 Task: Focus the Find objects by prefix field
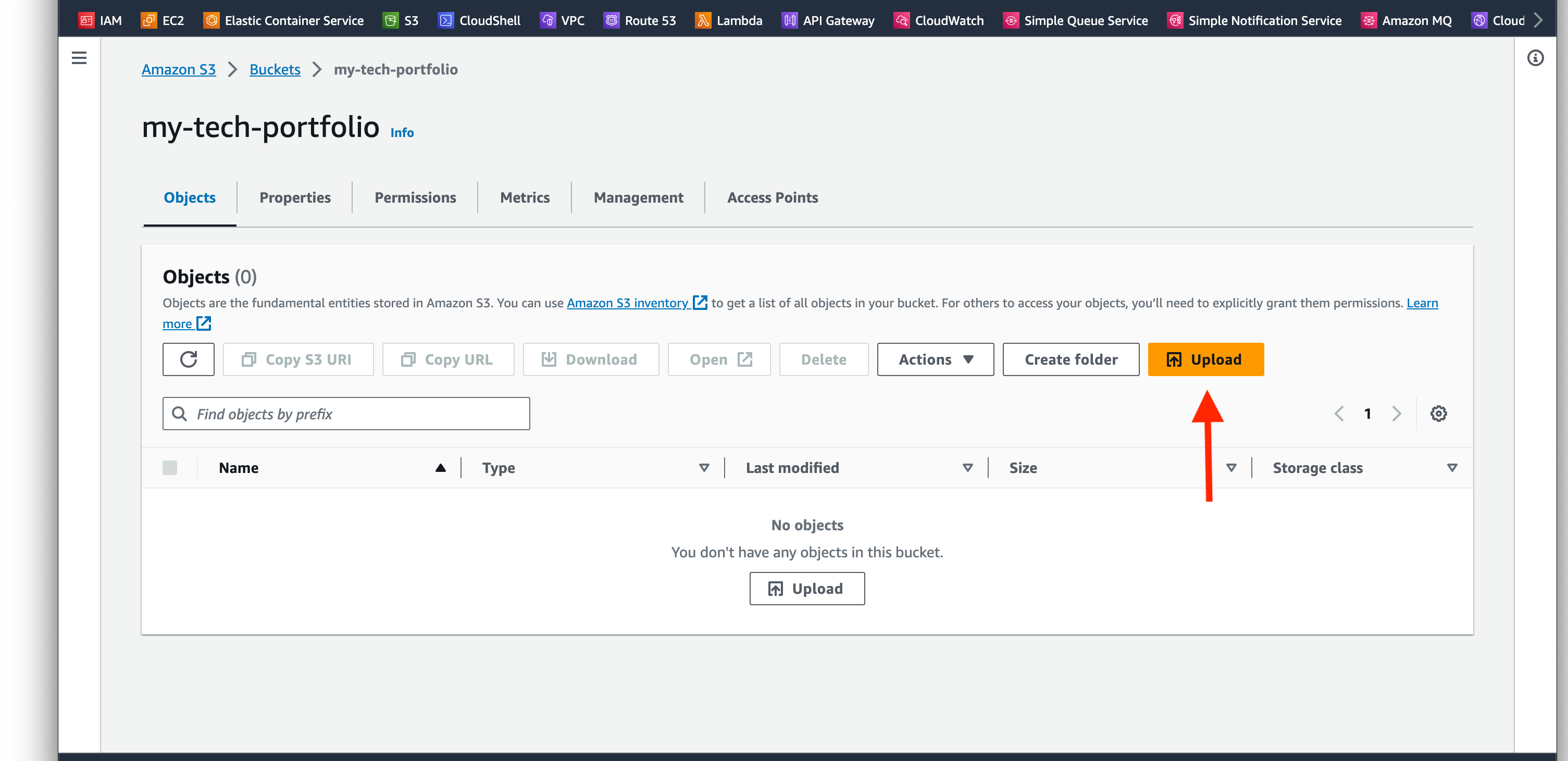(x=346, y=414)
